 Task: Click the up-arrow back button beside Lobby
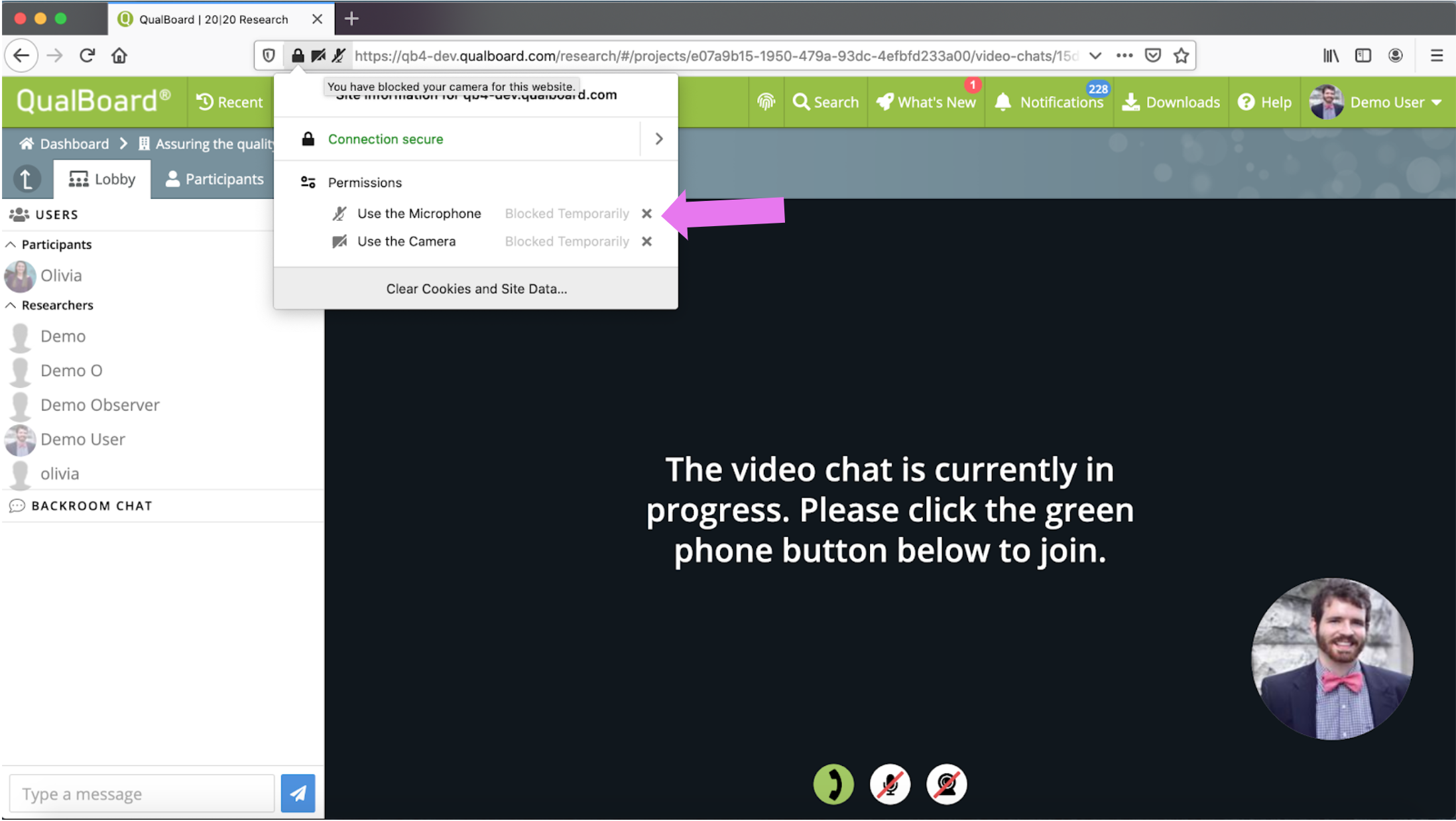point(27,179)
